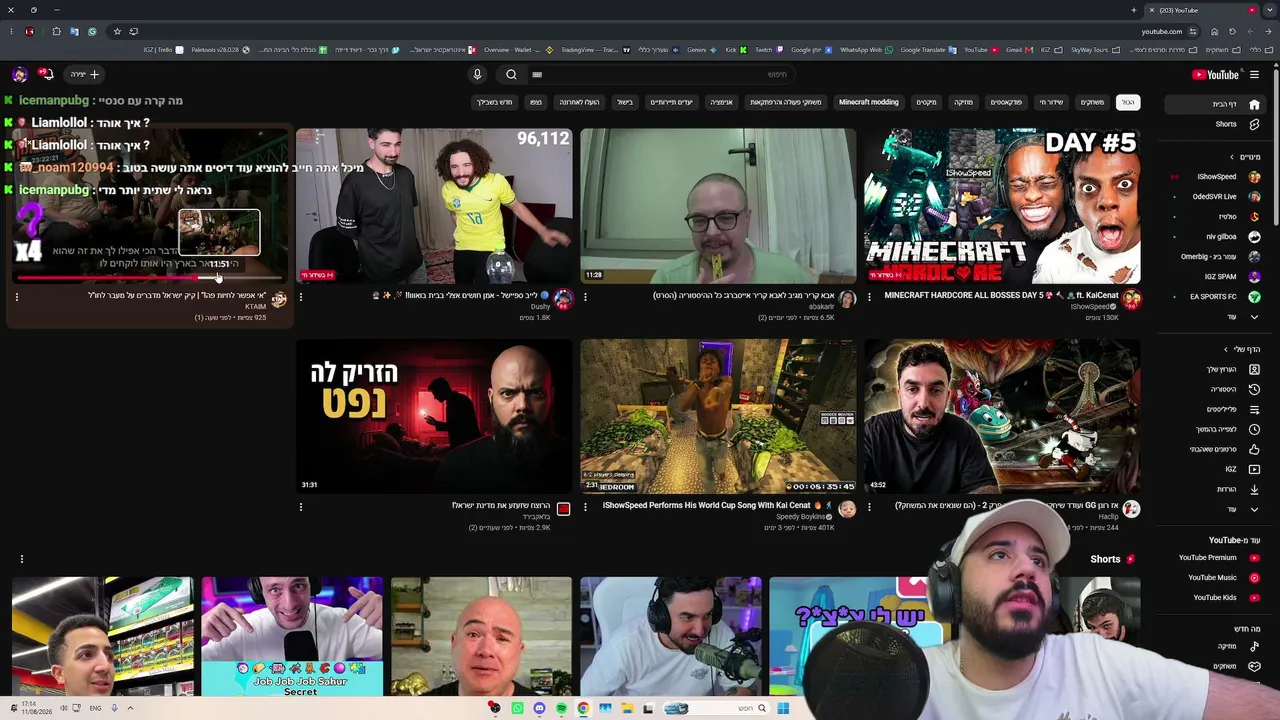Expand more items (עוד) under Downloads
The image size is (1280, 720).
pos(1217,509)
